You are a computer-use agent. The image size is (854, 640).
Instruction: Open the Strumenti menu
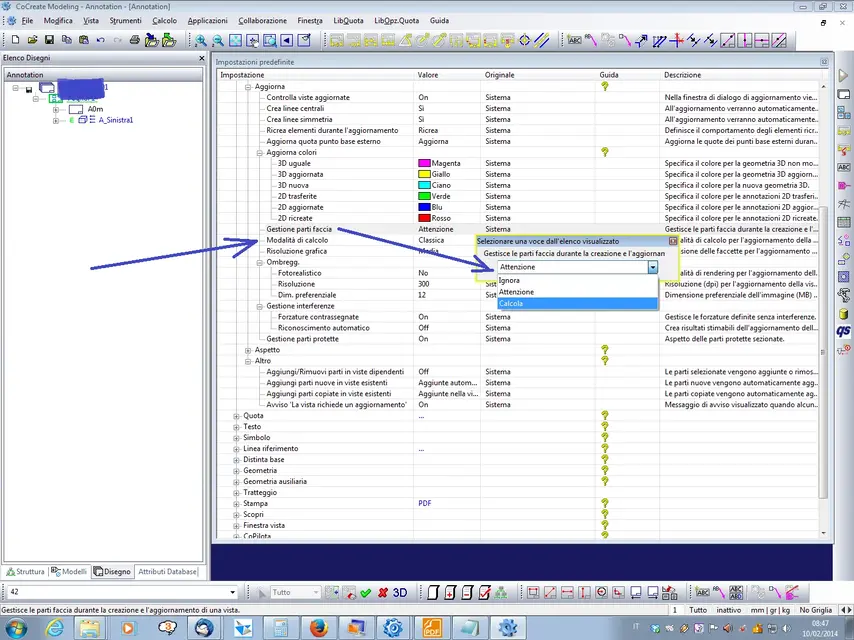tap(125, 21)
